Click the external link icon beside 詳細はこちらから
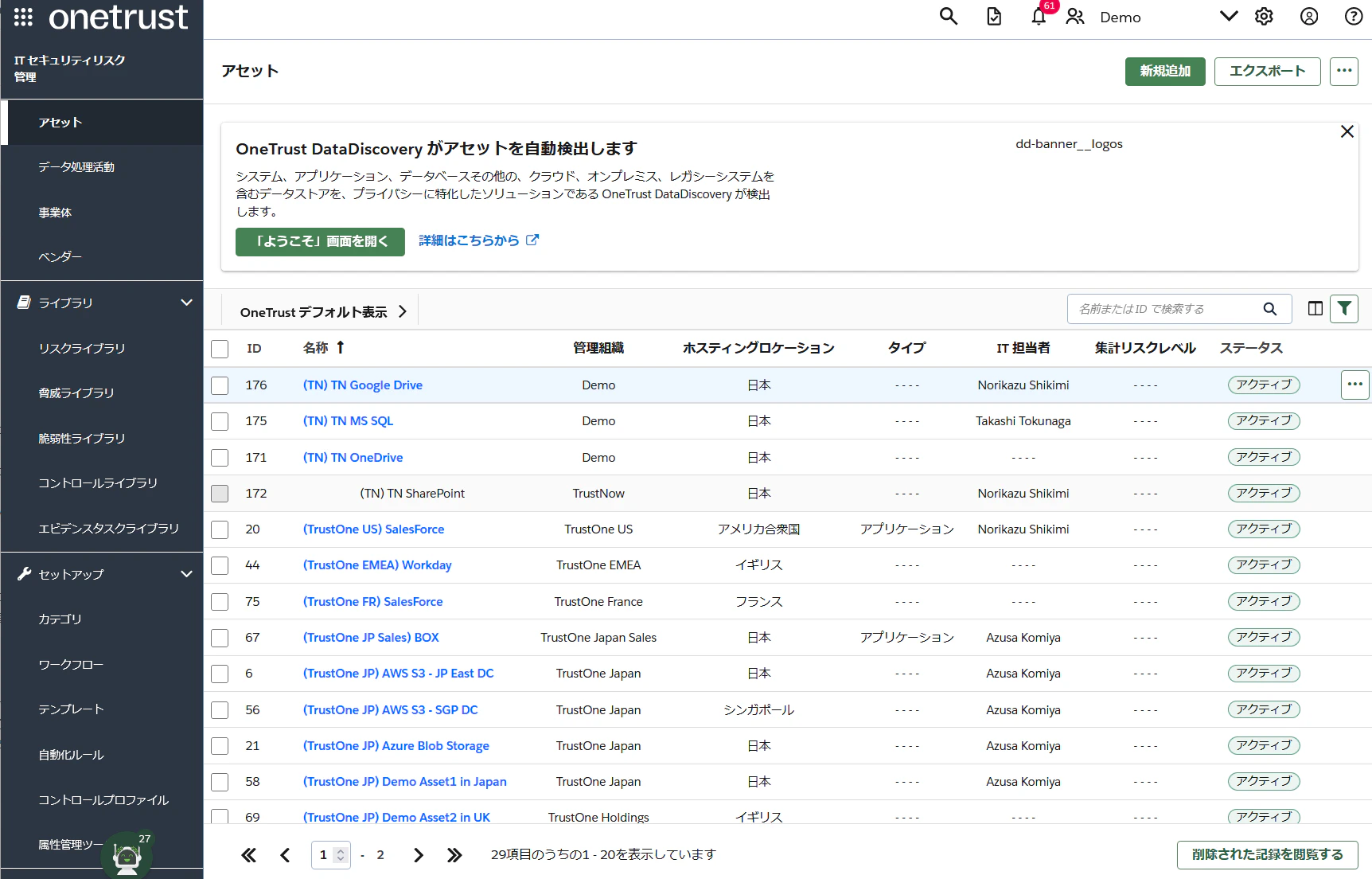Image resolution: width=1372 pixels, height=879 pixels. tap(532, 240)
